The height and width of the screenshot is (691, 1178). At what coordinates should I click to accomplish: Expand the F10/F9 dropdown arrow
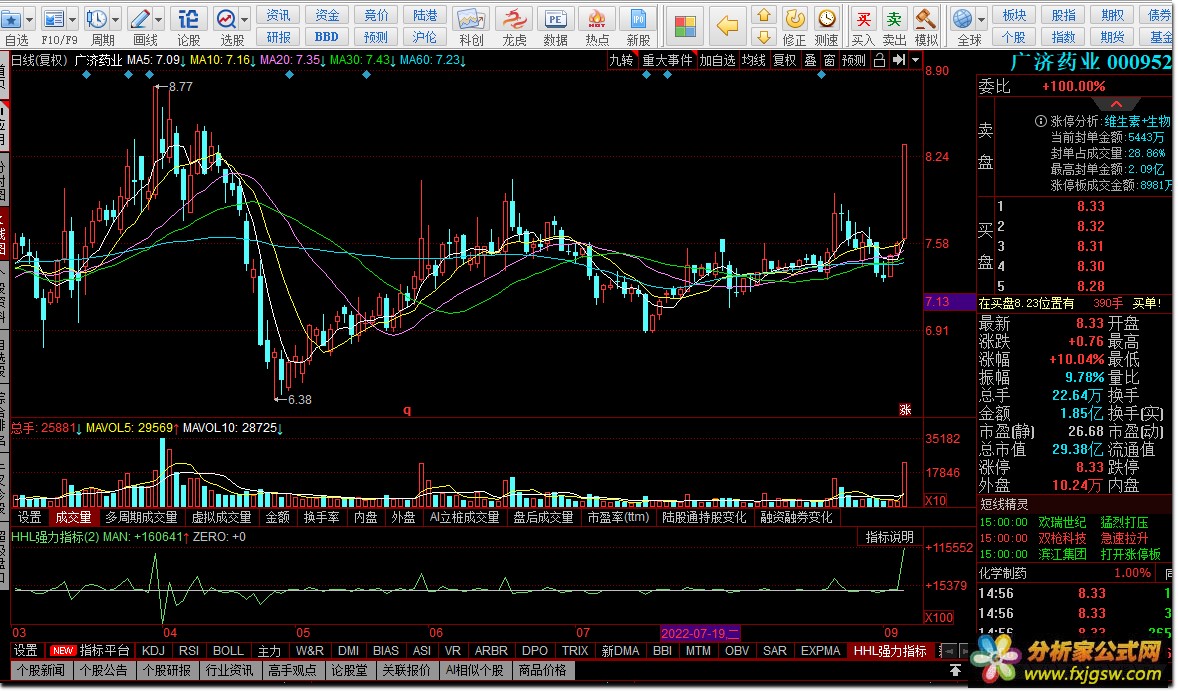tap(72, 20)
